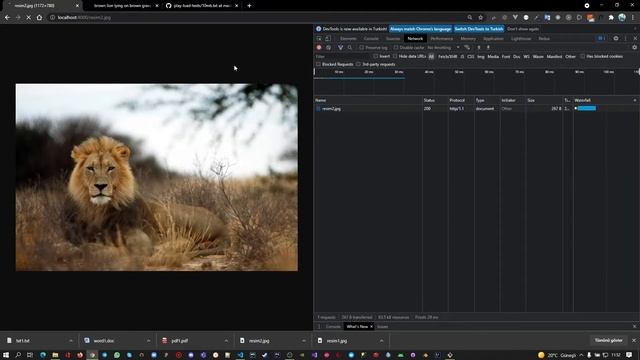Click Always match Chrome's language
This screenshot has width=640, height=360.
tap(420, 29)
